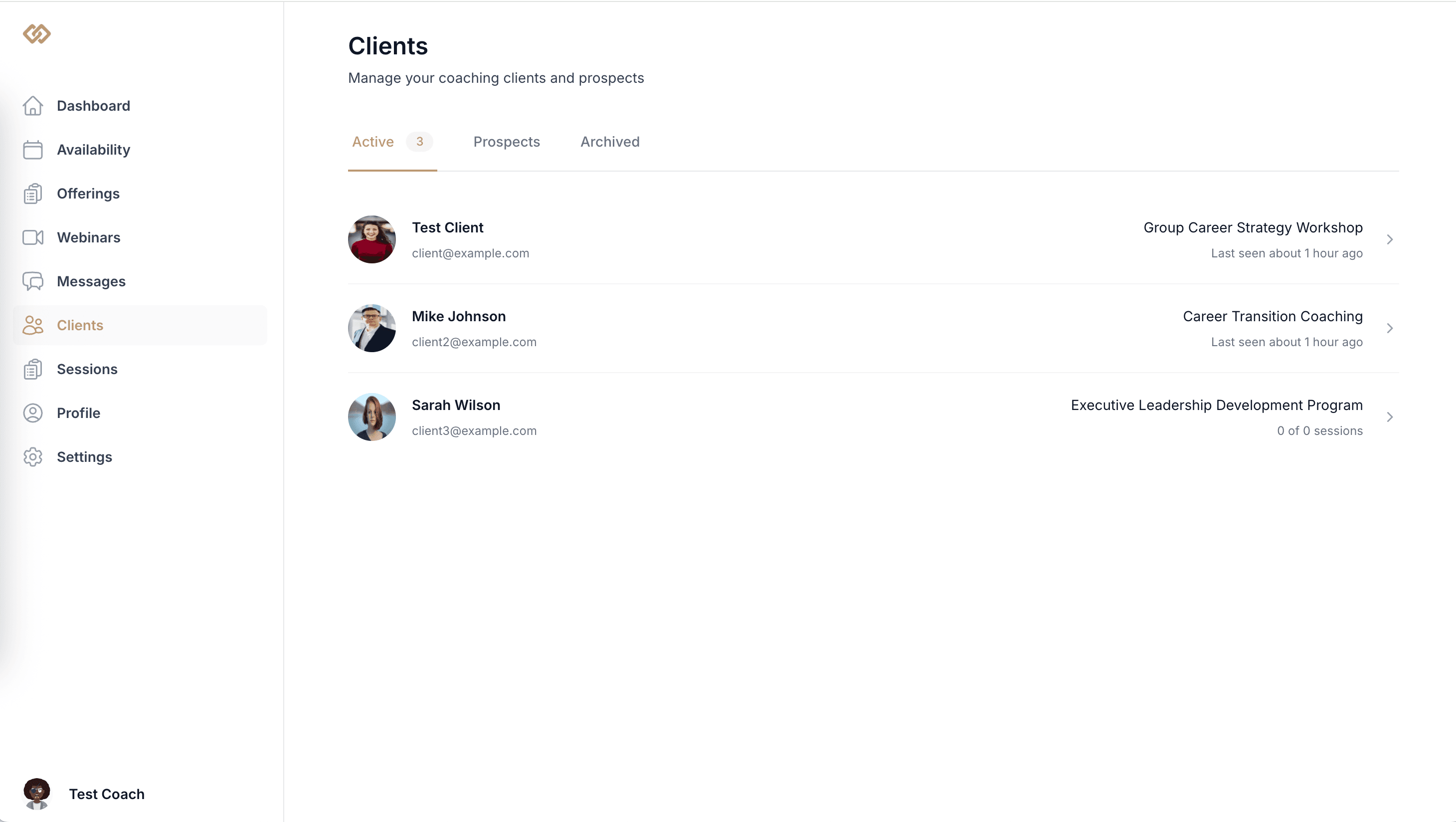Open Test Client's profile entry
This screenshot has width=1456, height=822.
coord(447,227)
